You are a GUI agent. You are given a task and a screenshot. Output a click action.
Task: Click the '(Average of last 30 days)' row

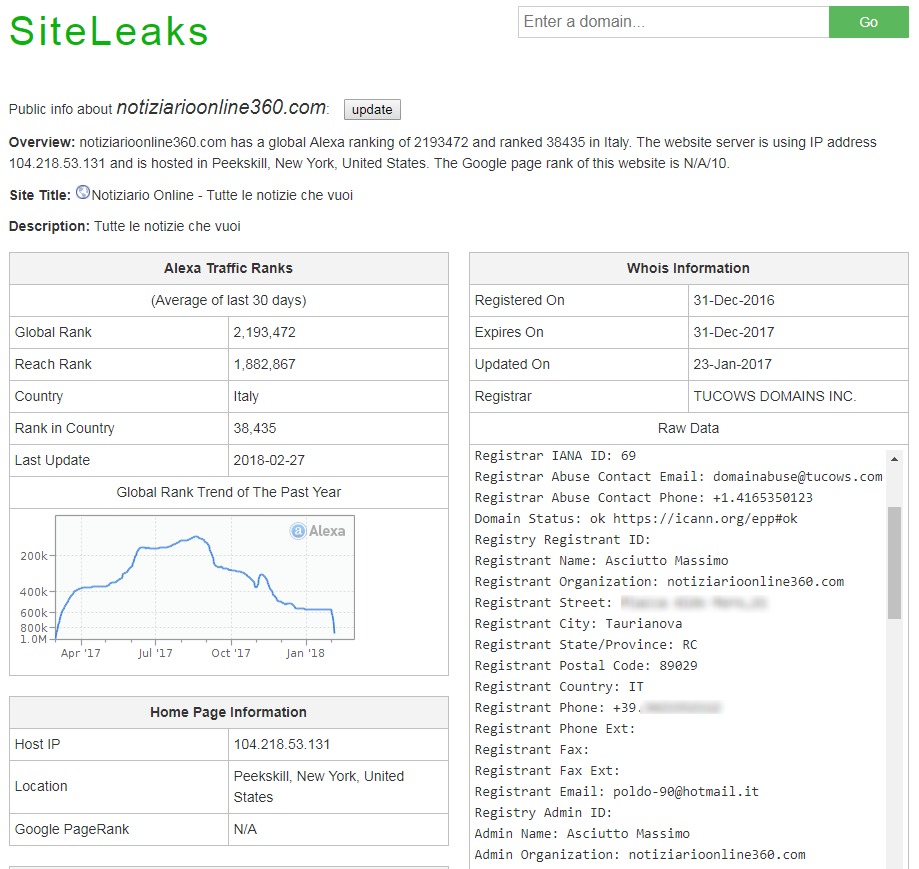(229, 301)
